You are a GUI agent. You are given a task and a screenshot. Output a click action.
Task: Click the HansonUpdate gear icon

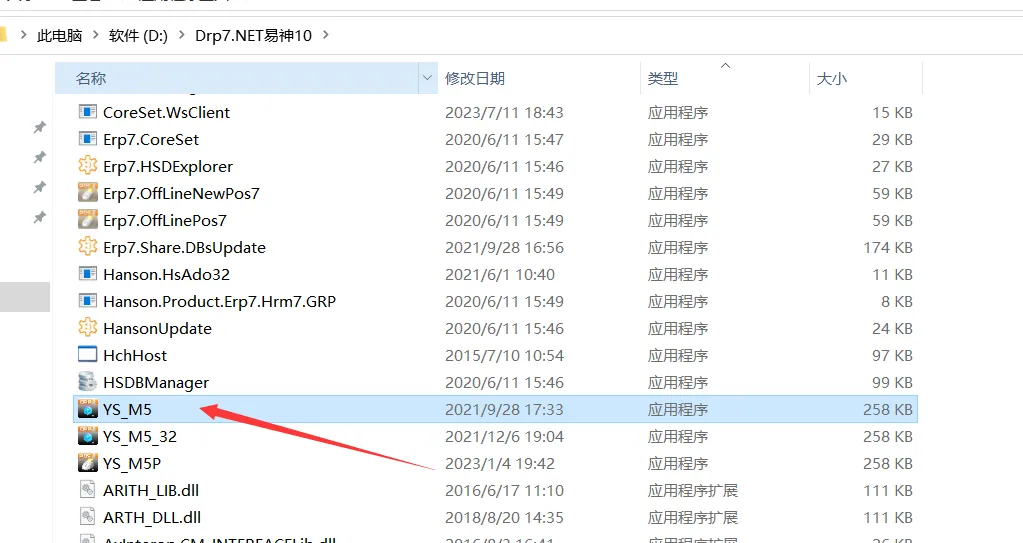[x=88, y=328]
